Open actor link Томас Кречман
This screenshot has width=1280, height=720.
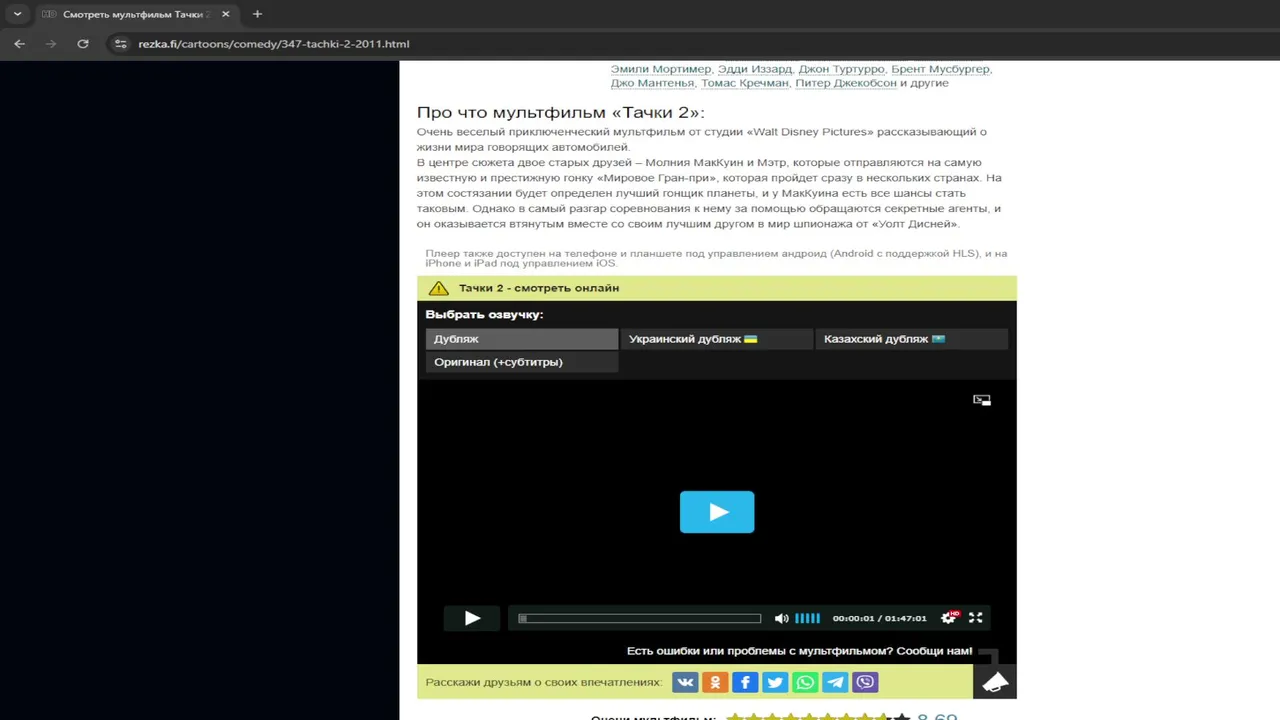click(744, 83)
